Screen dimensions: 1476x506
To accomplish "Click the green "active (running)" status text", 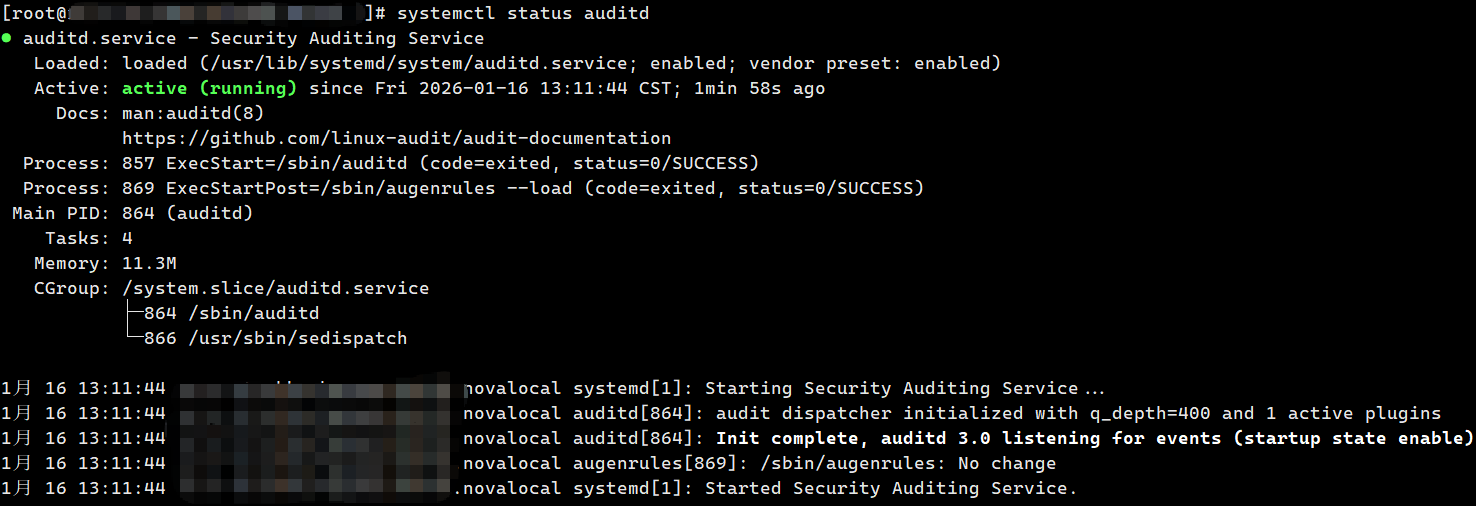I will coord(209,88).
